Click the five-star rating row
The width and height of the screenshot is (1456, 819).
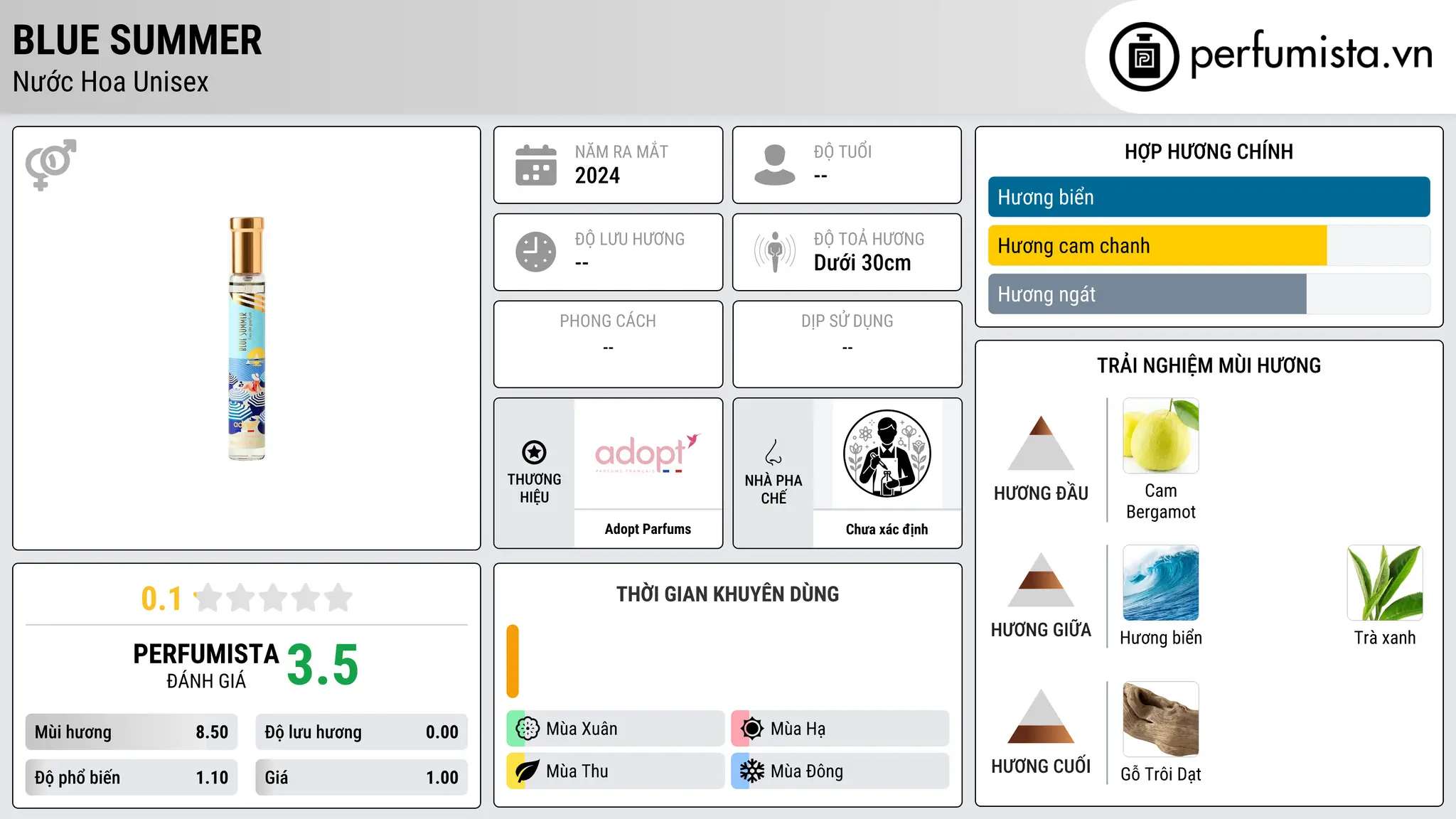[x=274, y=598]
